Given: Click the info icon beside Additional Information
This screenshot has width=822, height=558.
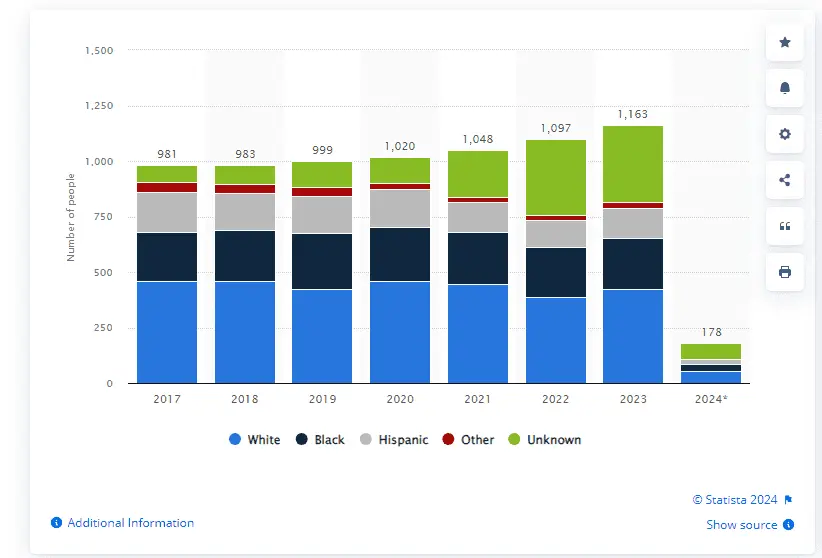Looking at the screenshot, I should pyautogui.click(x=57, y=523).
